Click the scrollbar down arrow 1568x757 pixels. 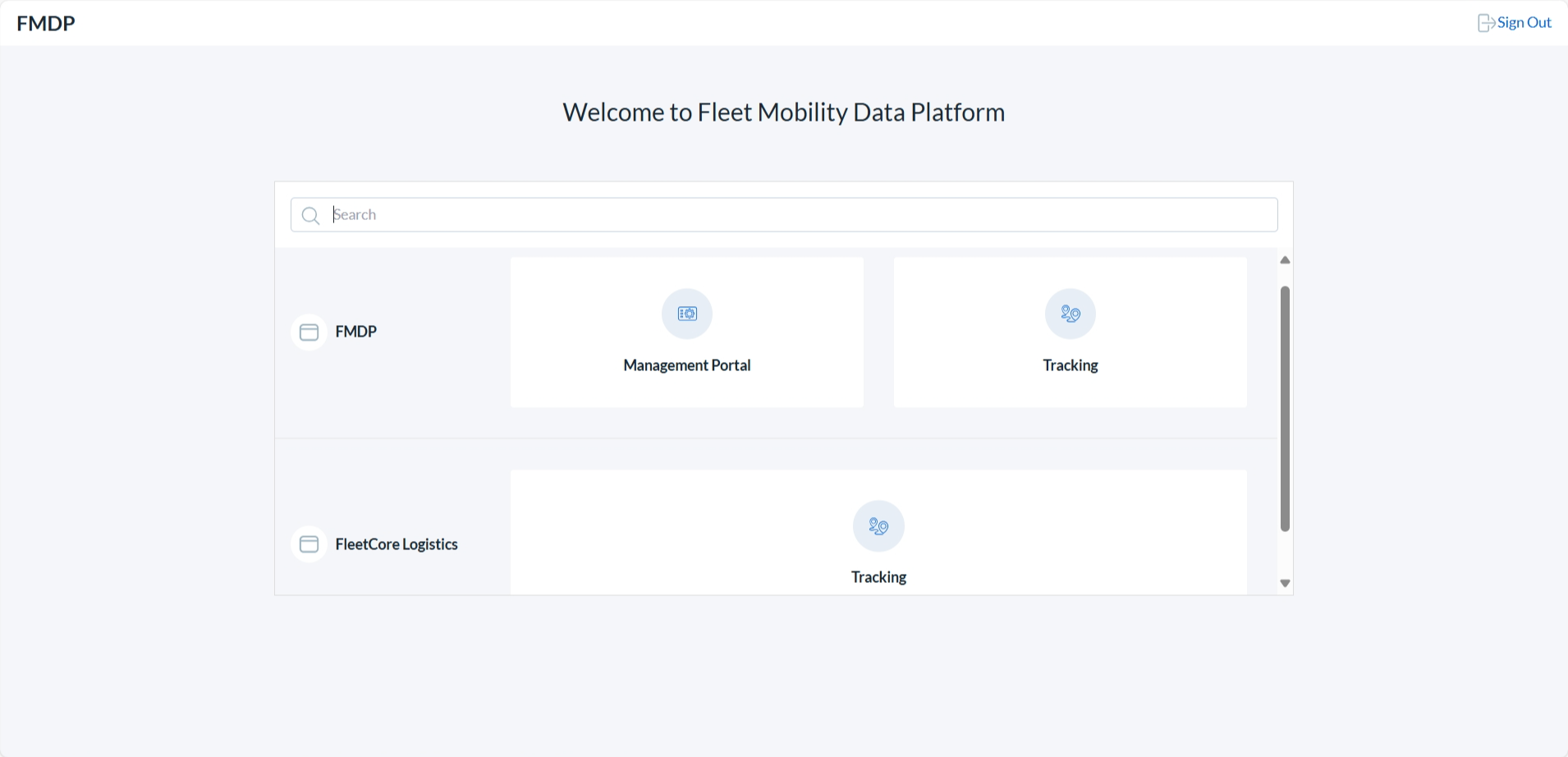pos(1286,583)
